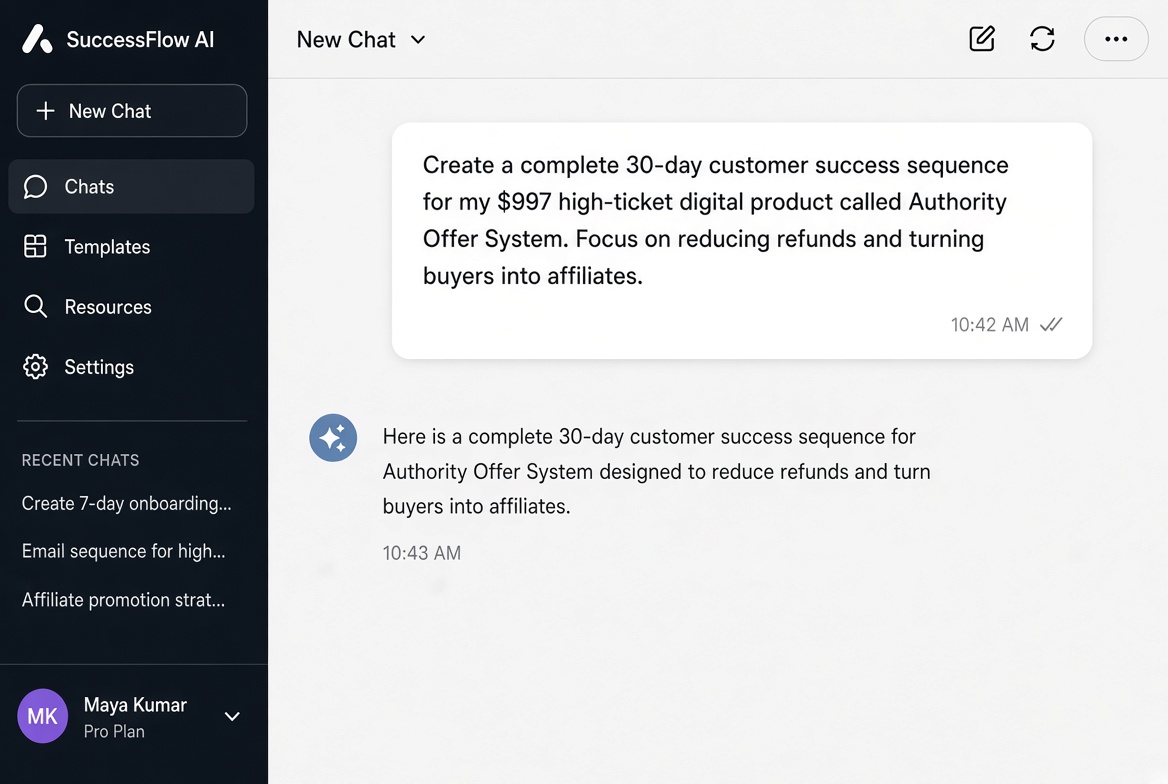Viewport: 1168px width, 784px height.
Task: Open recent chat 'Create 7-day onboarding...'
Action: click(127, 504)
